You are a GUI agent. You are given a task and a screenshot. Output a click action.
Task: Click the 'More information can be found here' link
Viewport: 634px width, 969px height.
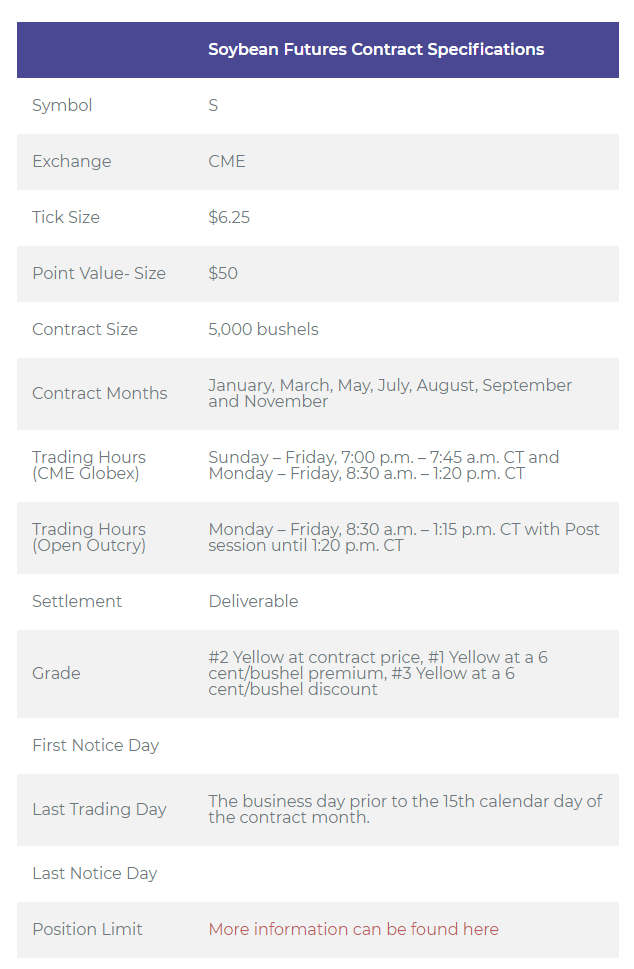pyautogui.click(x=353, y=929)
